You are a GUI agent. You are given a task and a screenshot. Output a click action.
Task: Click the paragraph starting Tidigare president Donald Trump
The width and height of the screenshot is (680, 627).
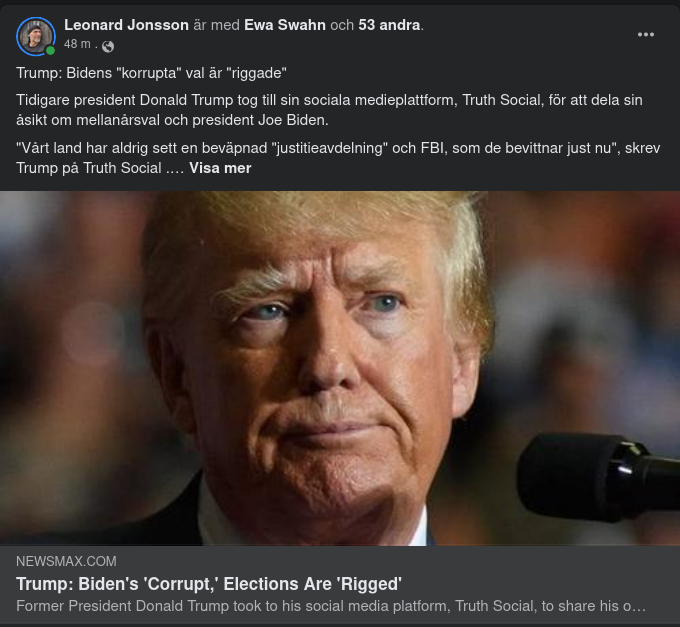pyautogui.click(x=330, y=110)
